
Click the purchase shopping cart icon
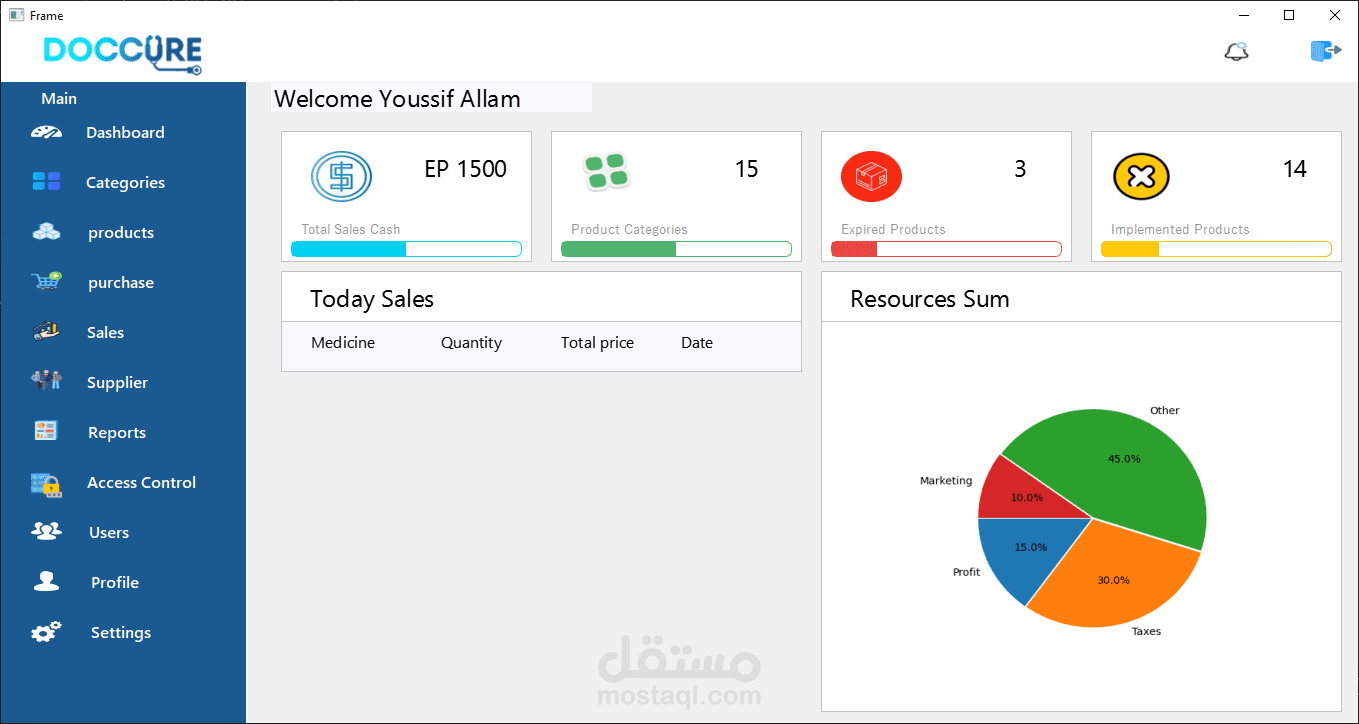[46, 282]
